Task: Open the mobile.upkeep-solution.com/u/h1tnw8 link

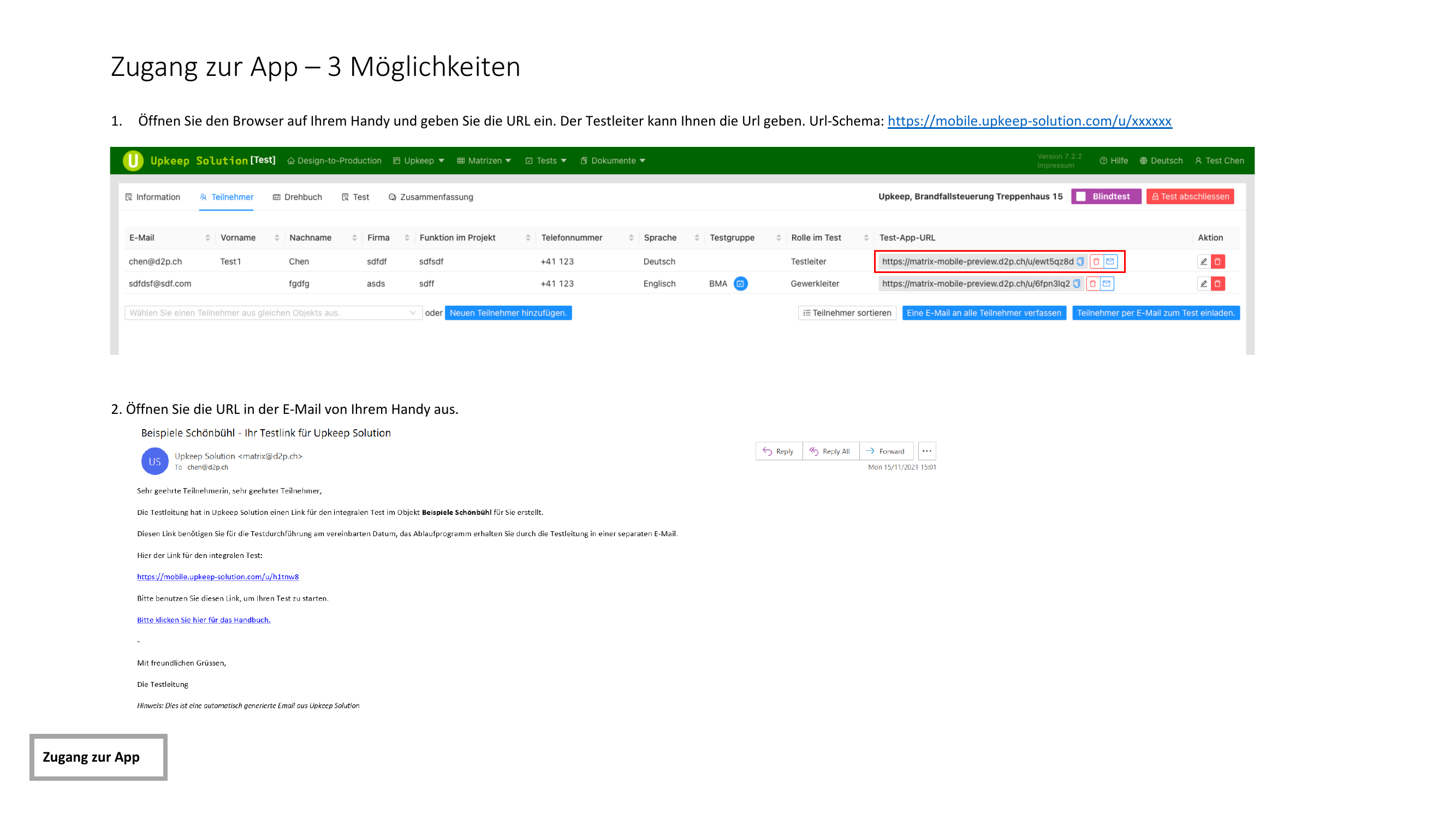Action: tap(218, 577)
